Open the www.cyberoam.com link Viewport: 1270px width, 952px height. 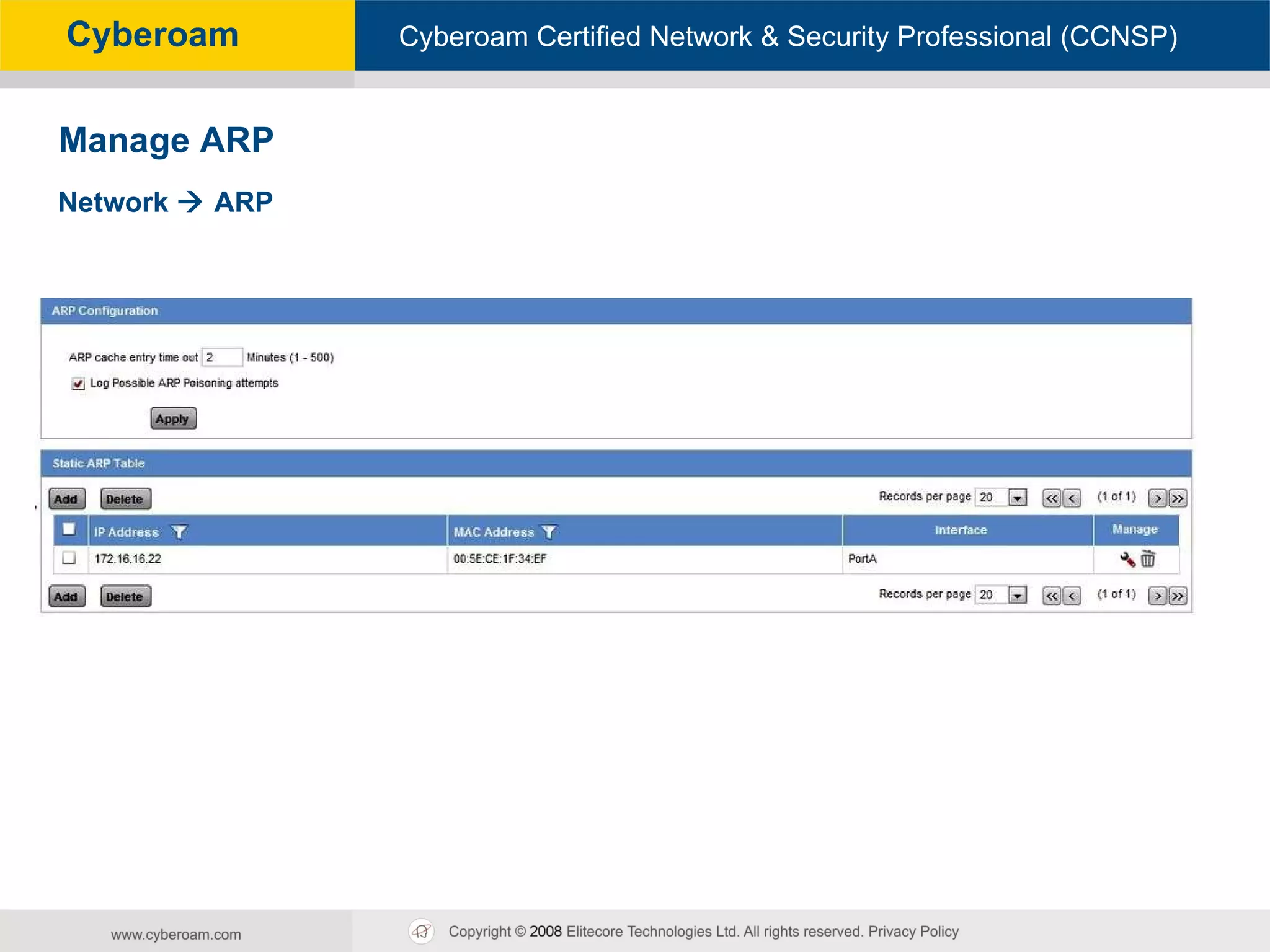176,935
